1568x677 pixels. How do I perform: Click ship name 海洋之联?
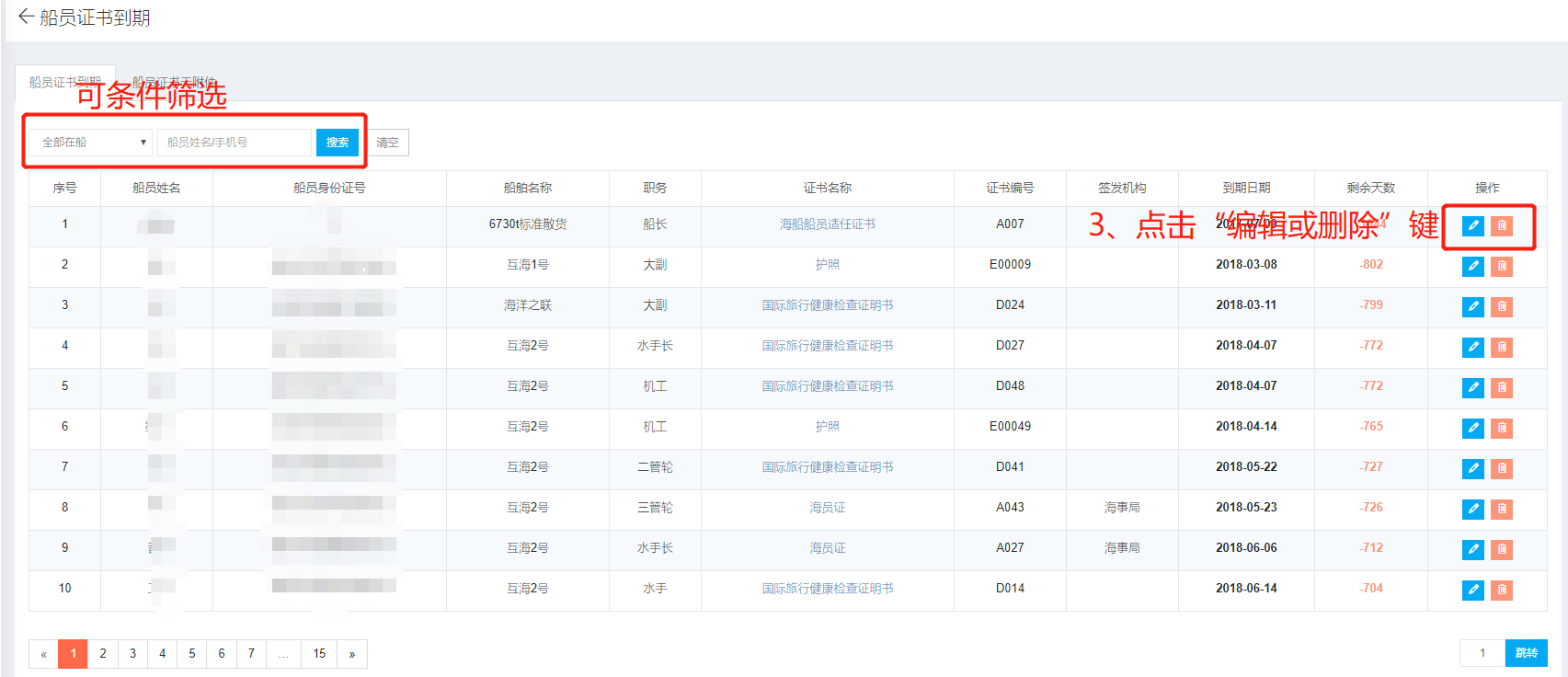(x=528, y=304)
